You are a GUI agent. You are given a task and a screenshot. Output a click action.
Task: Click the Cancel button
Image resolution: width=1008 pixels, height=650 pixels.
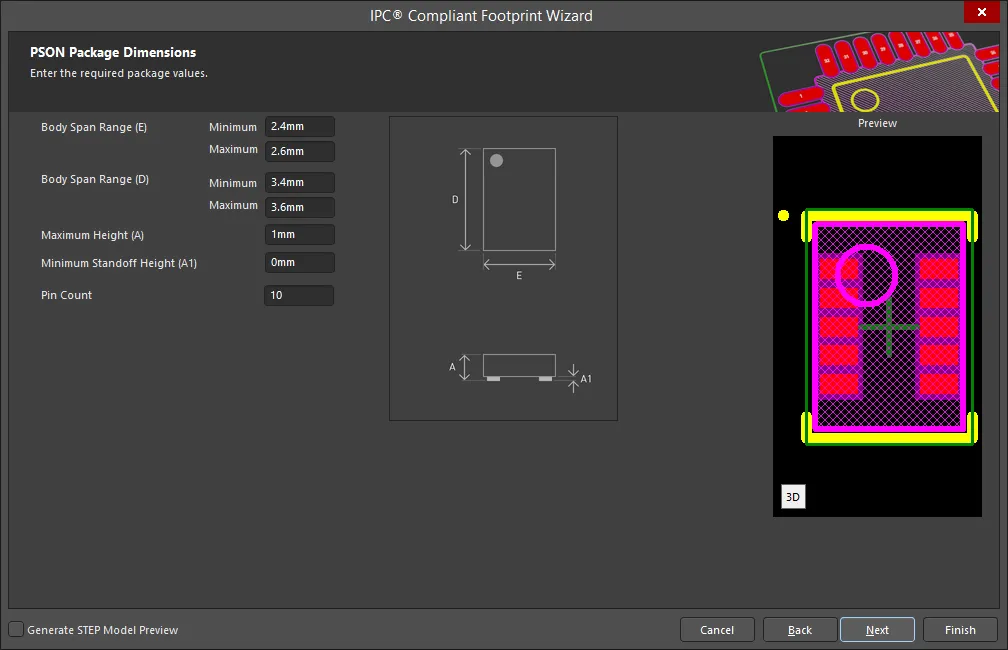click(717, 629)
